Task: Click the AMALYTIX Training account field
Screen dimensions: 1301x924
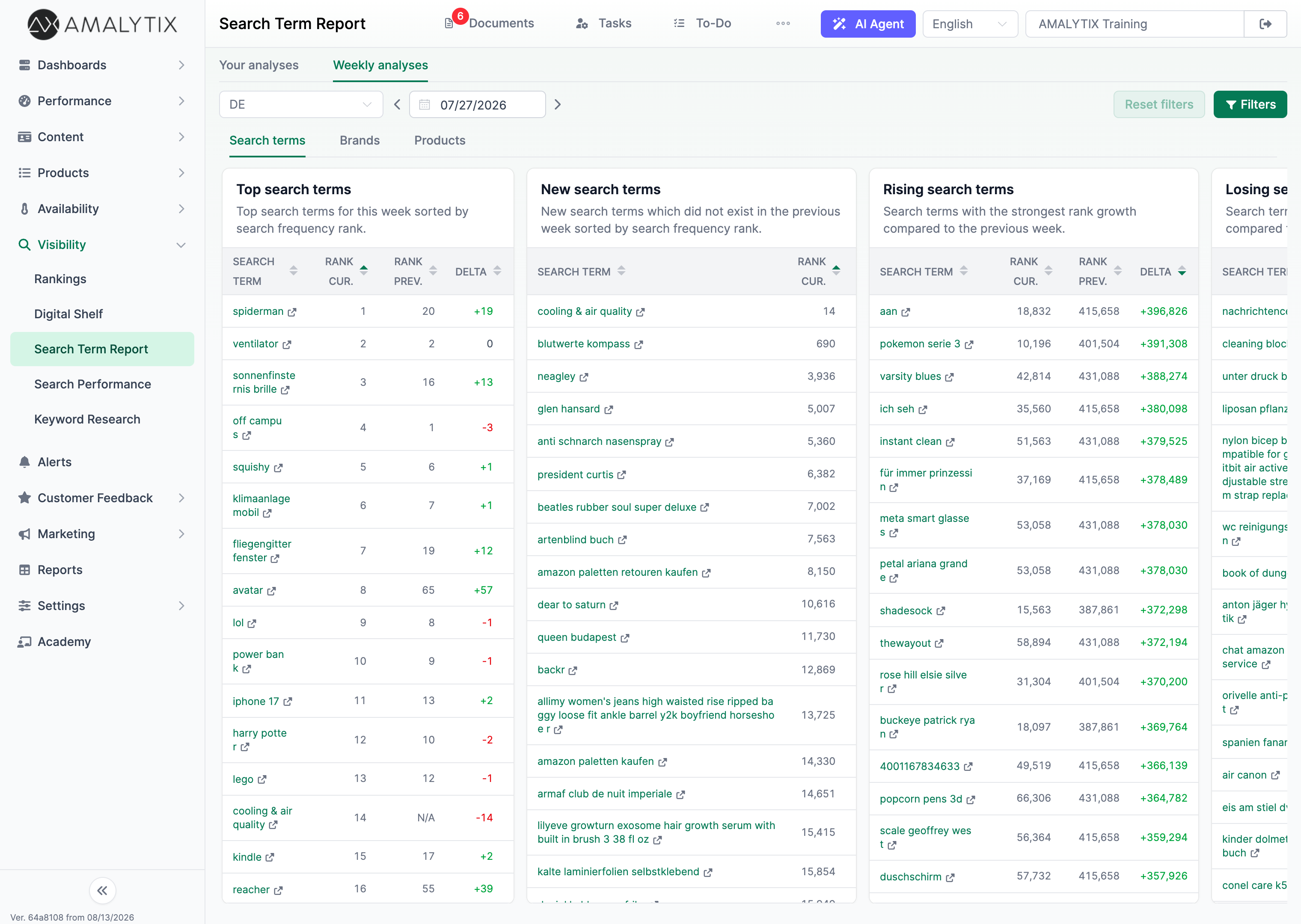Action: click(x=1134, y=24)
